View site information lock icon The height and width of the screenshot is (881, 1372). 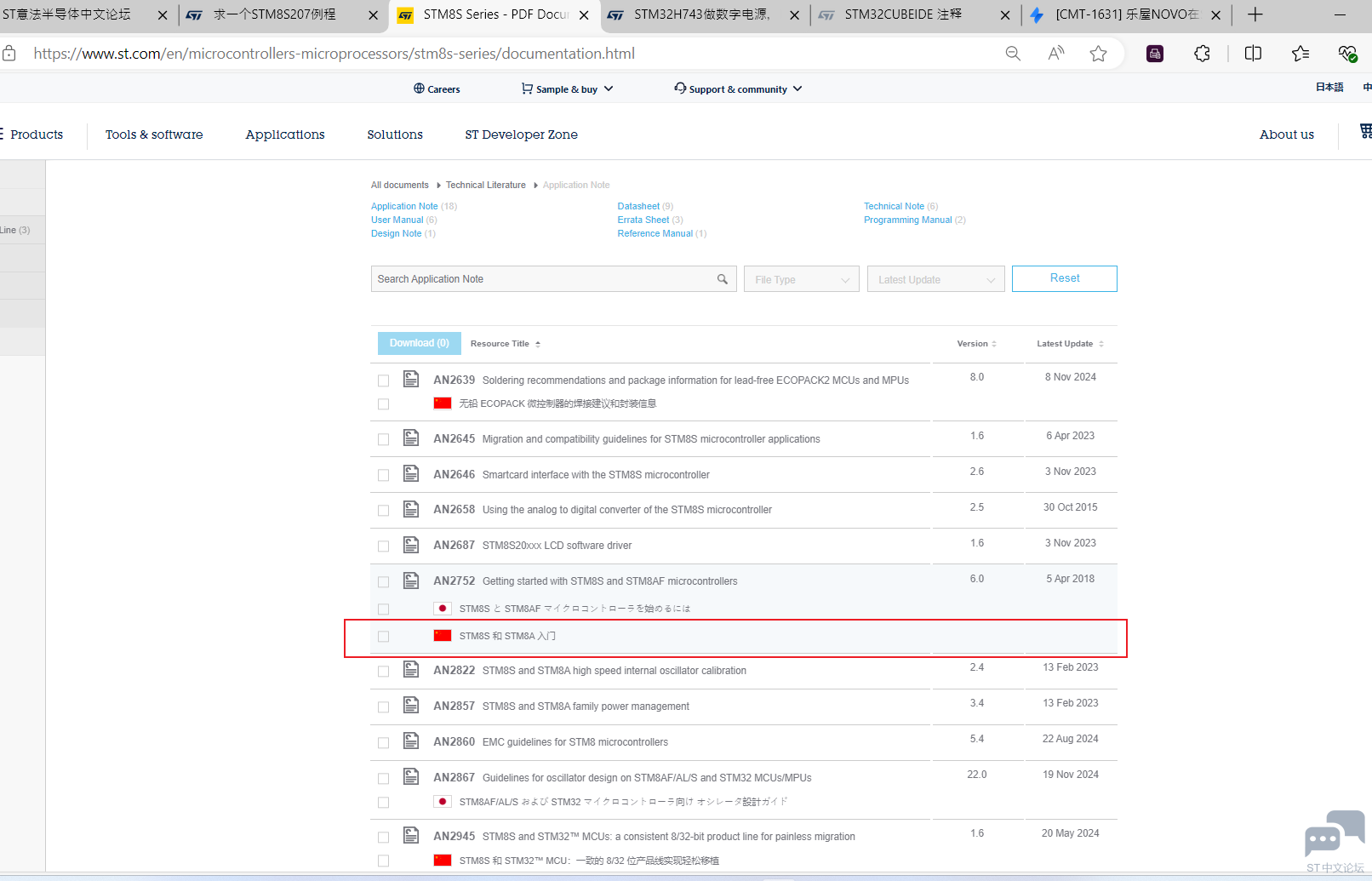[x=9, y=54]
